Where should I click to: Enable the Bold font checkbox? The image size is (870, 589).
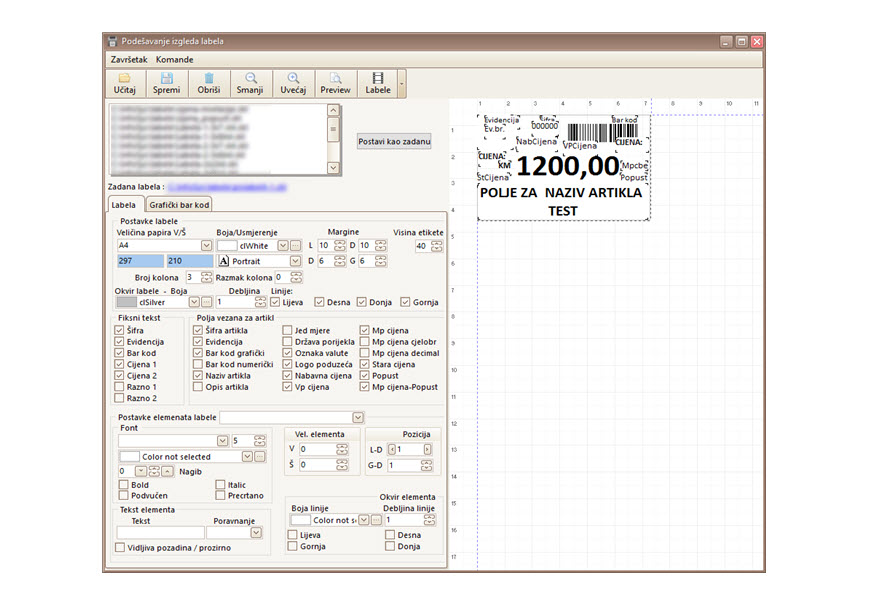pyautogui.click(x=124, y=484)
